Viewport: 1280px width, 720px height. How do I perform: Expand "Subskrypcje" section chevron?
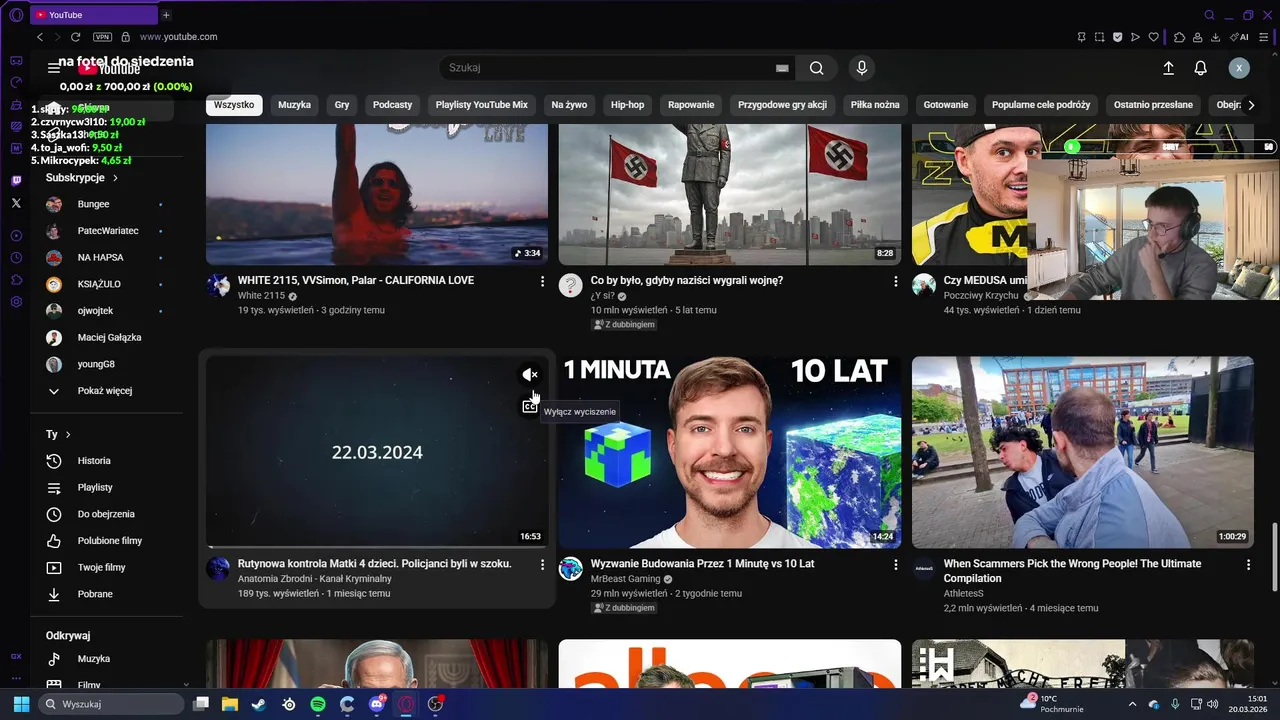click(x=115, y=178)
